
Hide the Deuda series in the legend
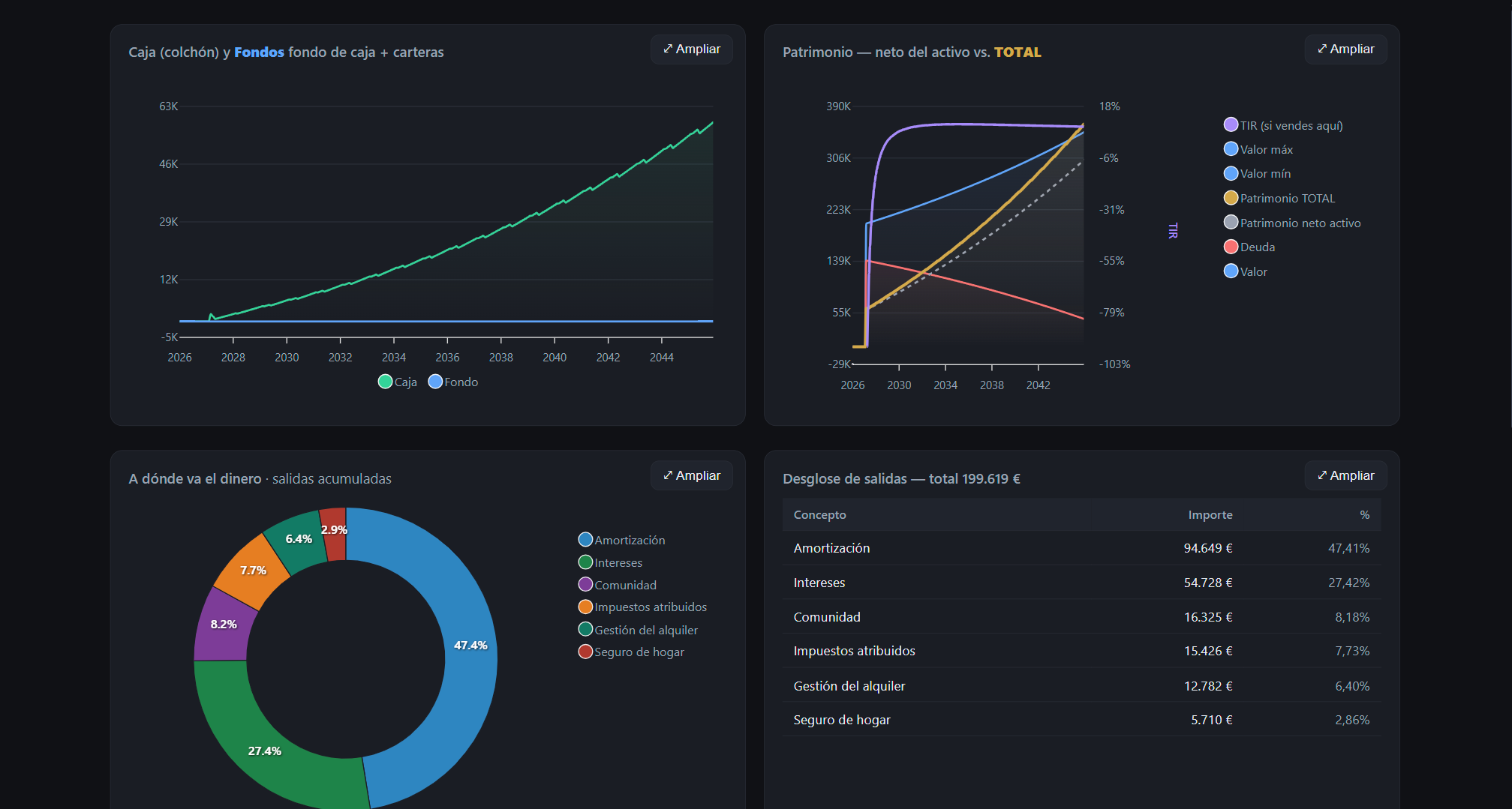click(x=1249, y=247)
